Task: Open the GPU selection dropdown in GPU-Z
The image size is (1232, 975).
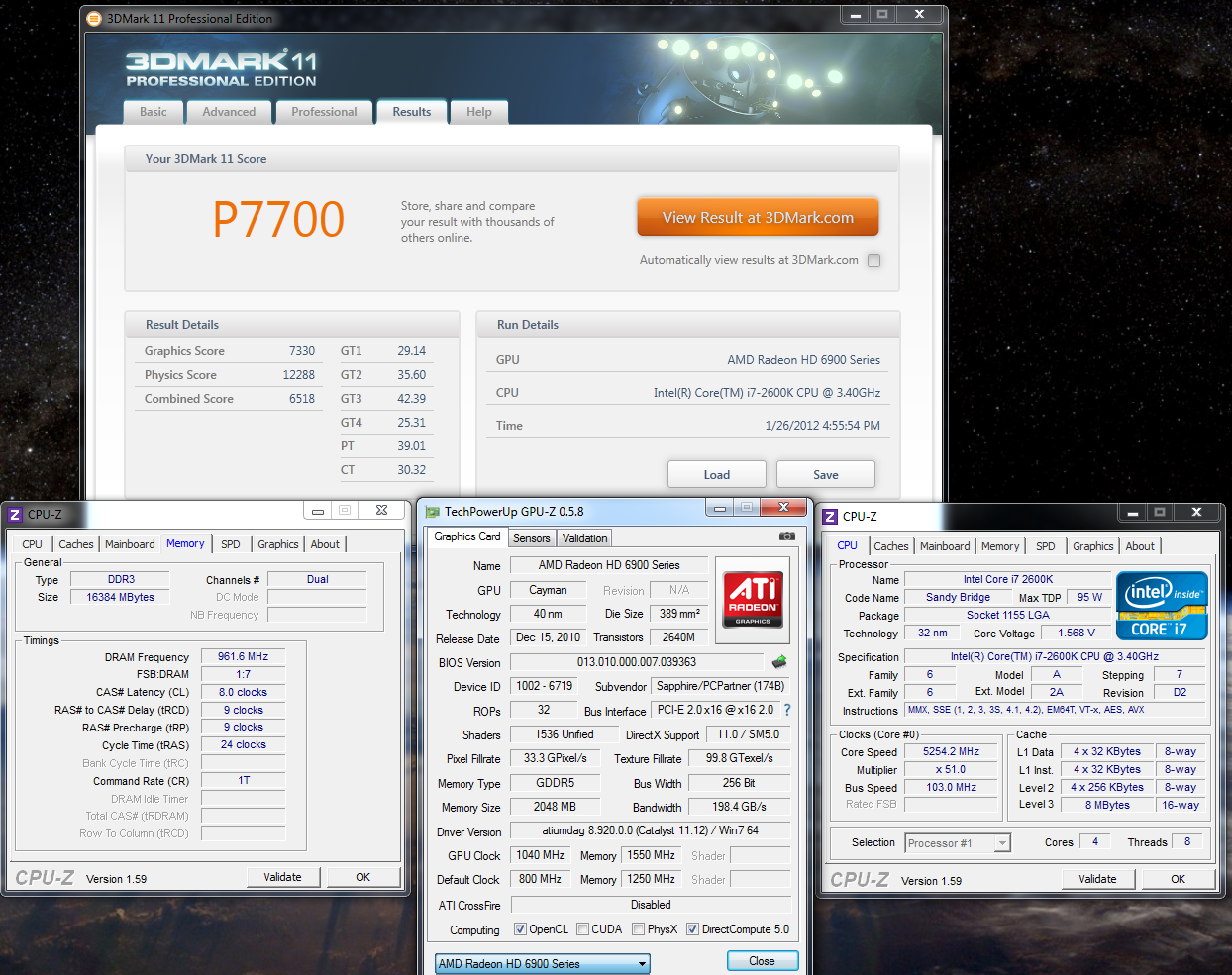Action: (x=543, y=964)
